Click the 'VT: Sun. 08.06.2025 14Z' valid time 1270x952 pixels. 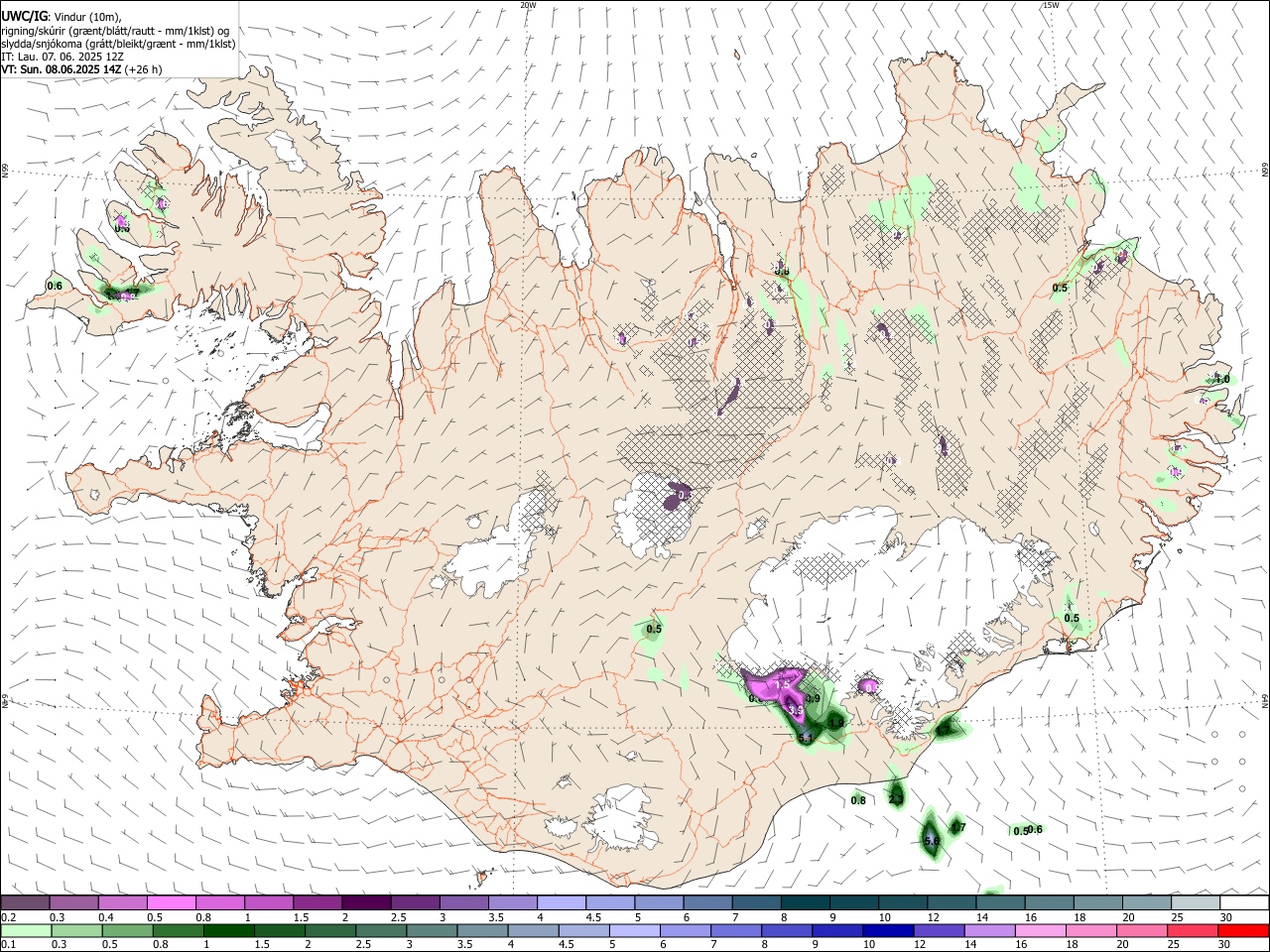pos(62,69)
